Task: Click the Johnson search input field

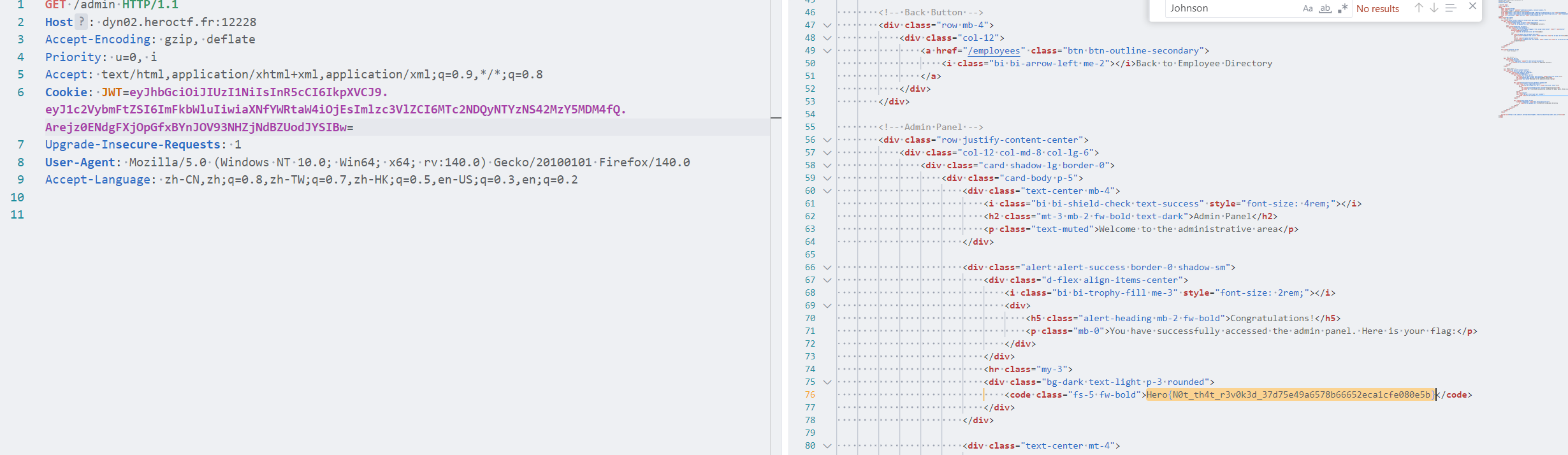Action: pyautogui.click(x=1230, y=8)
